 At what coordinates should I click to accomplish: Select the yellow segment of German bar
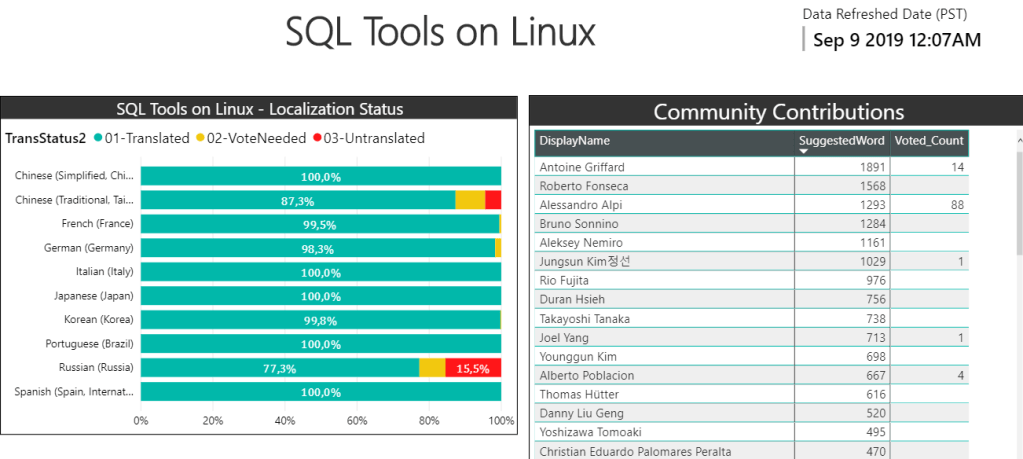tap(498, 248)
